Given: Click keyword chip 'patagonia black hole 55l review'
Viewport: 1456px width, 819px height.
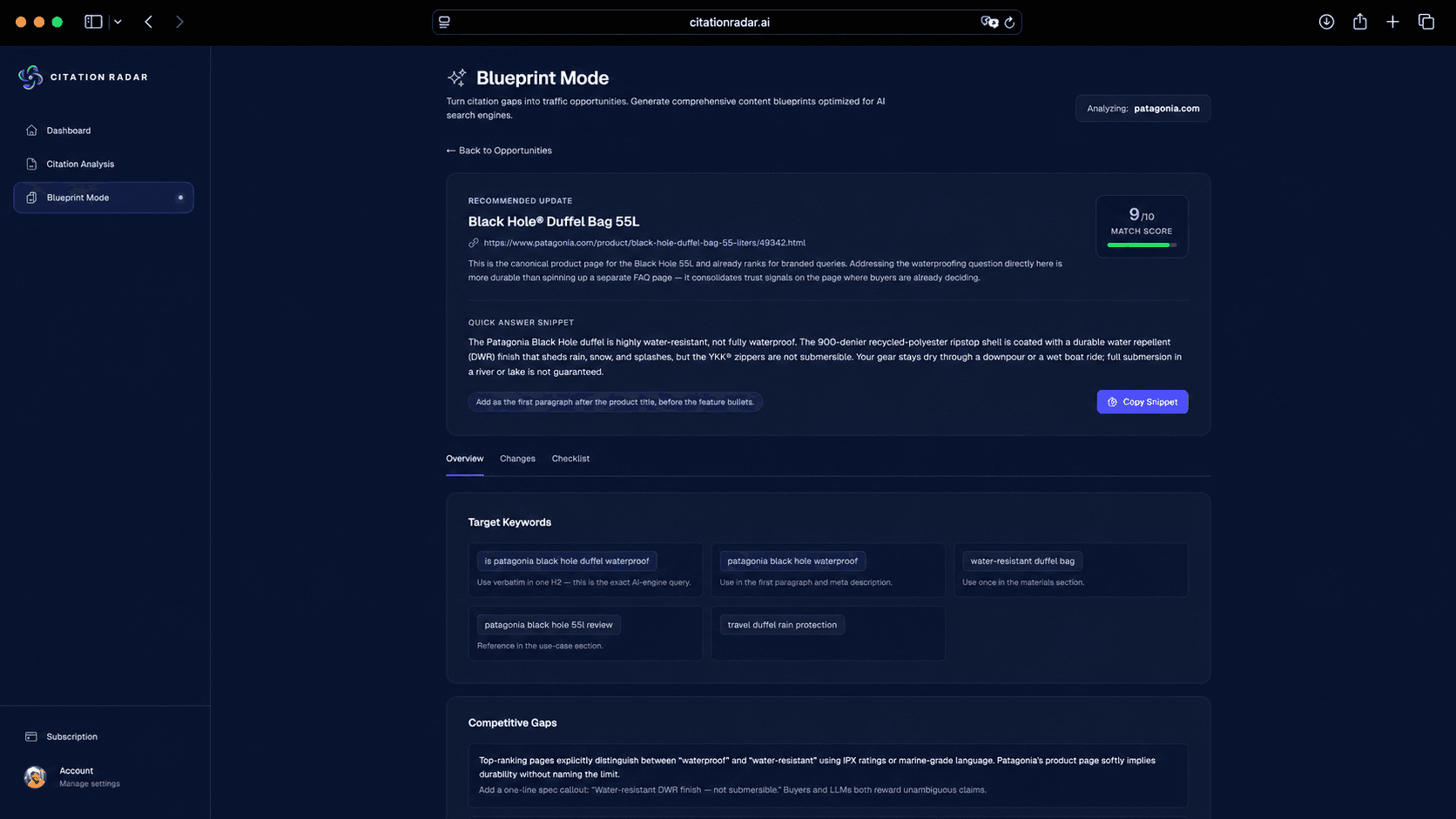Looking at the screenshot, I should (x=549, y=625).
